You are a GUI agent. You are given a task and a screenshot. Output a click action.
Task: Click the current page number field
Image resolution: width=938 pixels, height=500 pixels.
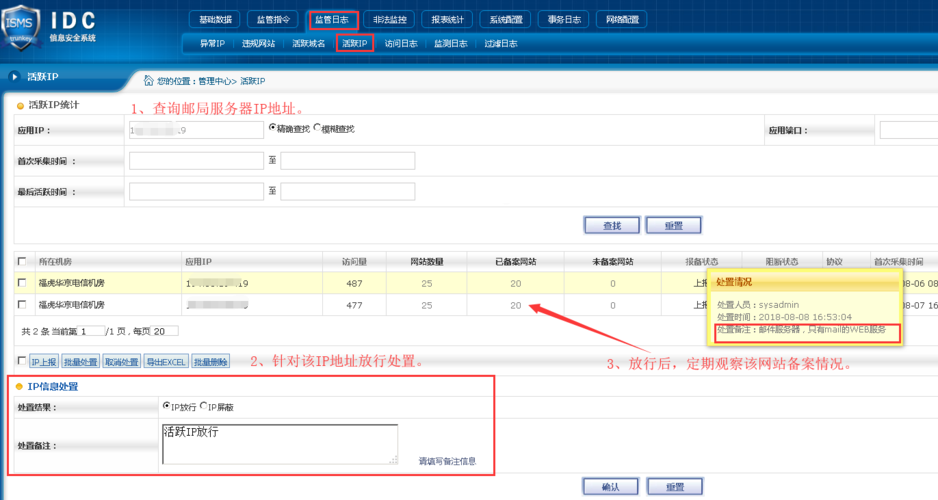92,331
